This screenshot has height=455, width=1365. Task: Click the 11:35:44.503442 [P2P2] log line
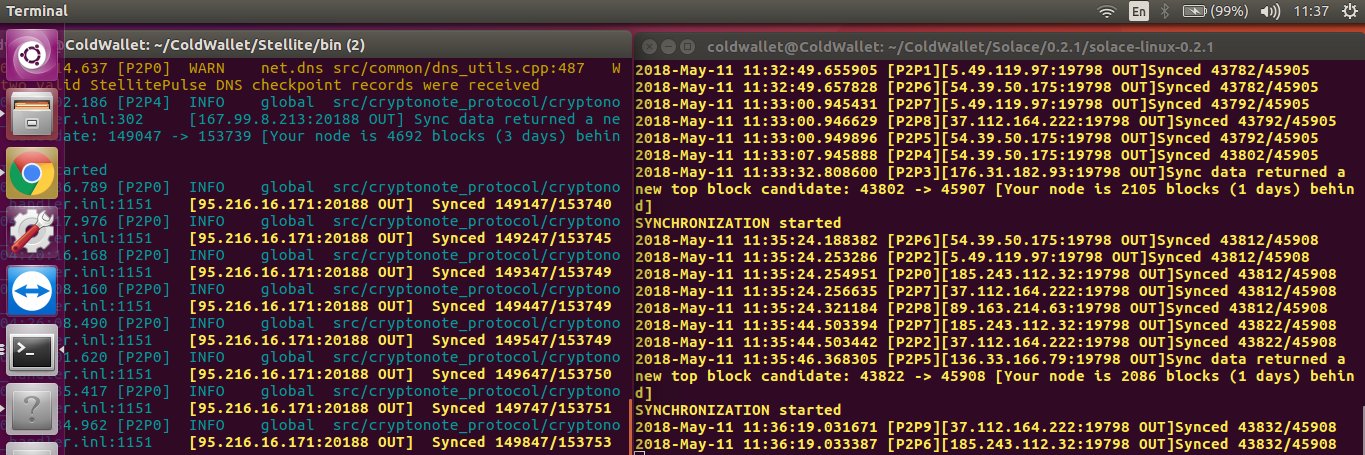pyautogui.click(x=986, y=342)
